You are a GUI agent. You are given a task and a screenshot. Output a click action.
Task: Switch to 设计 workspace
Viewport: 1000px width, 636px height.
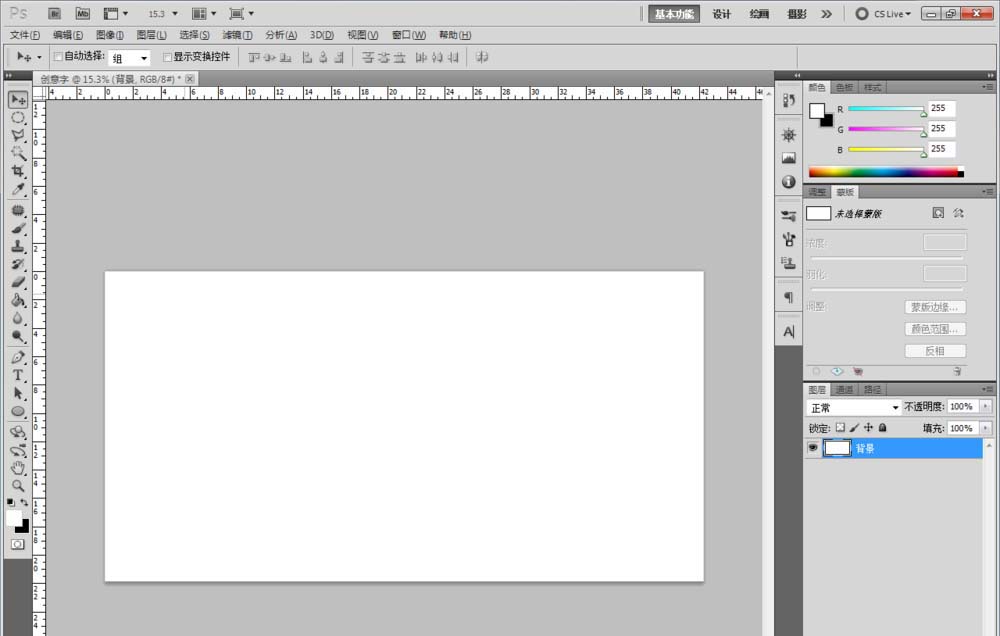tap(721, 14)
